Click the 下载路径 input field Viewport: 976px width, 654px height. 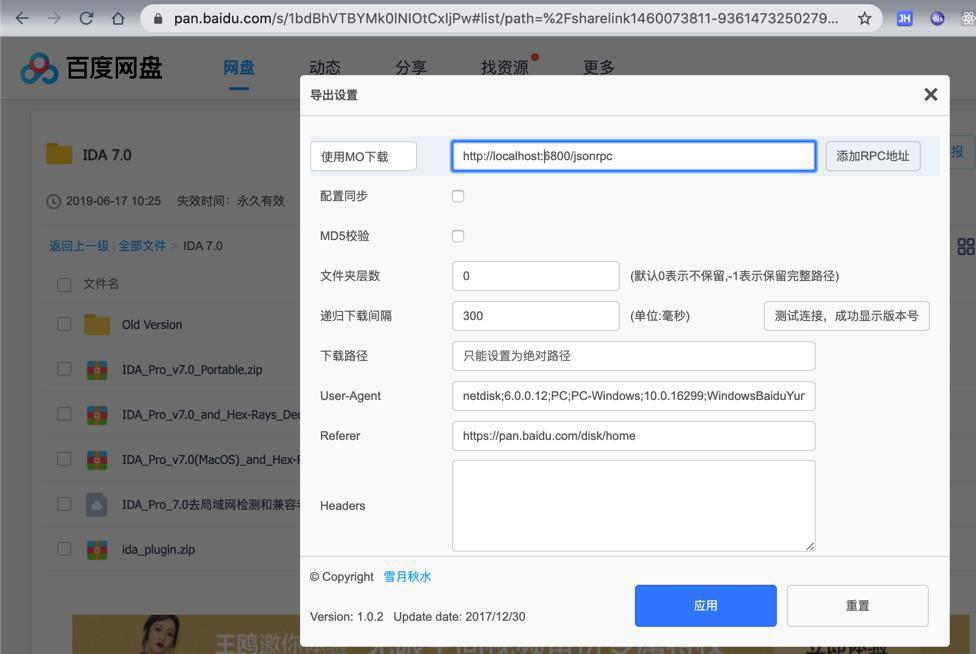(634, 356)
